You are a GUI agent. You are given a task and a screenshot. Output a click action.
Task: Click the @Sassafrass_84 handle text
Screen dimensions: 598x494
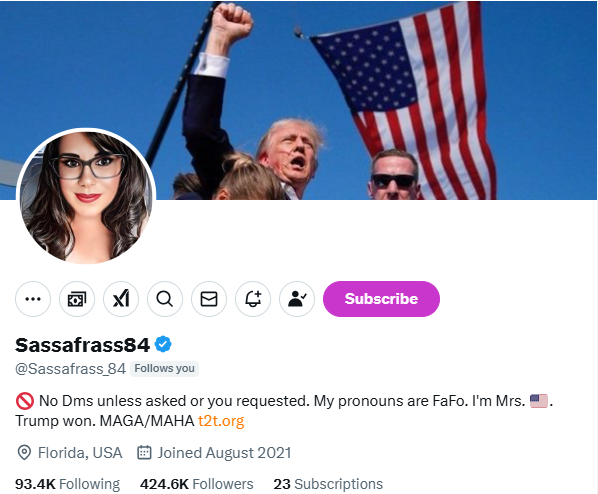[x=70, y=369]
